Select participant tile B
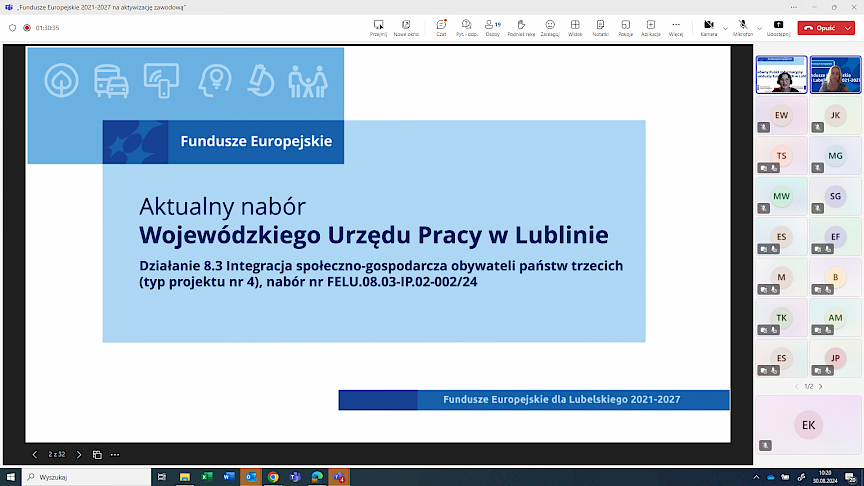This screenshot has width=864, height=486. click(835, 277)
